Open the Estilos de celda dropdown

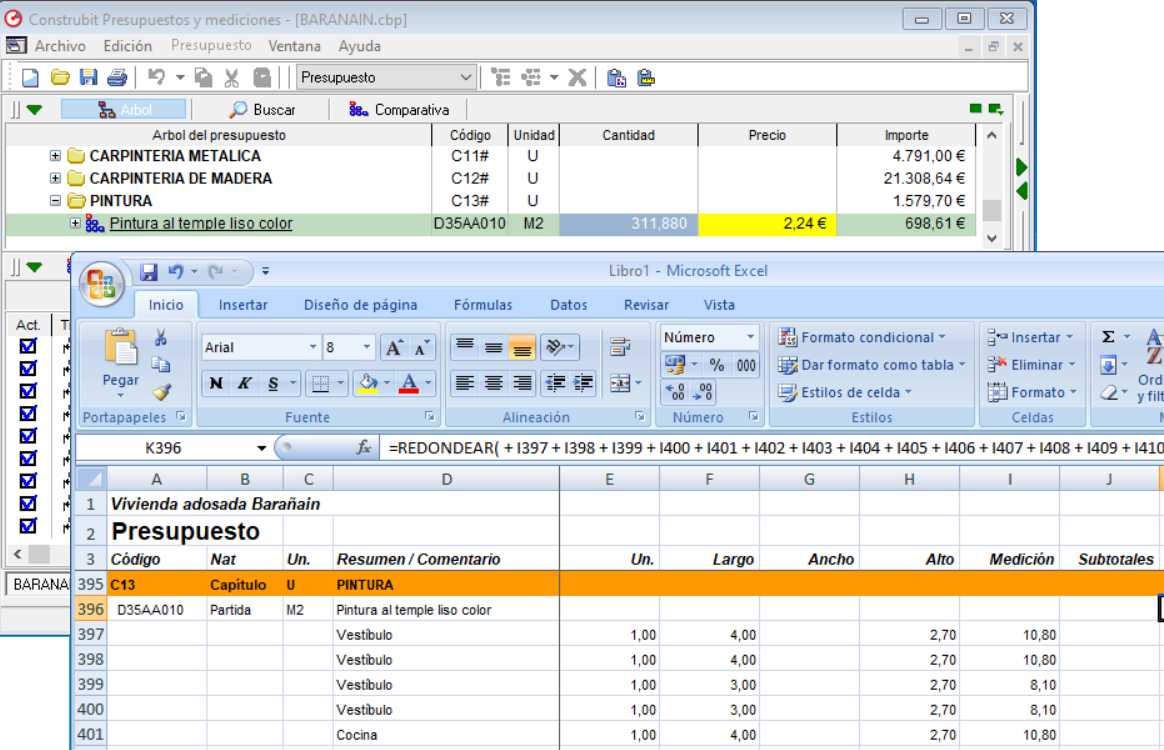(845, 392)
